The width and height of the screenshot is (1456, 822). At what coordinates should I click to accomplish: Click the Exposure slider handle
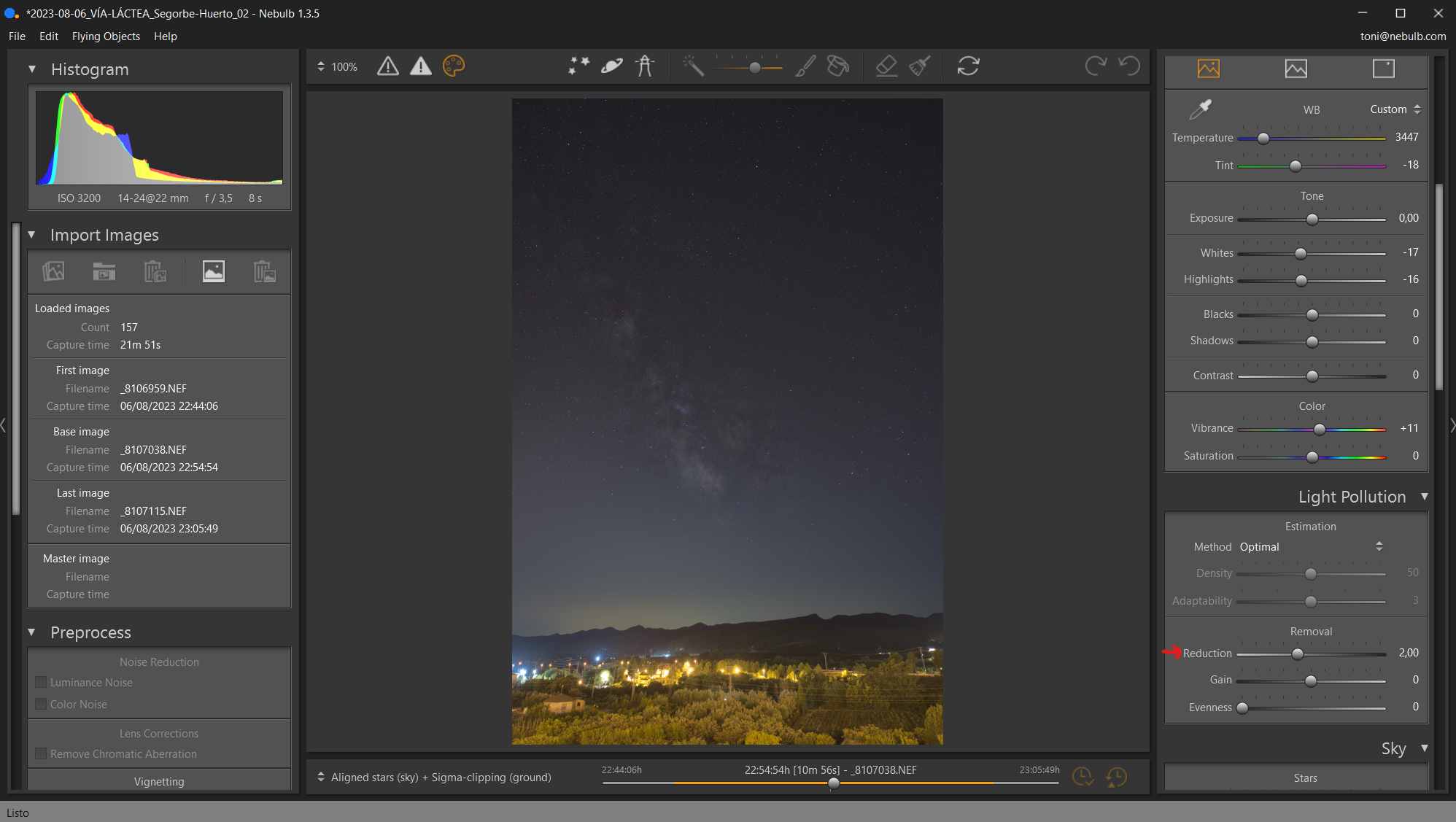click(1312, 220)
